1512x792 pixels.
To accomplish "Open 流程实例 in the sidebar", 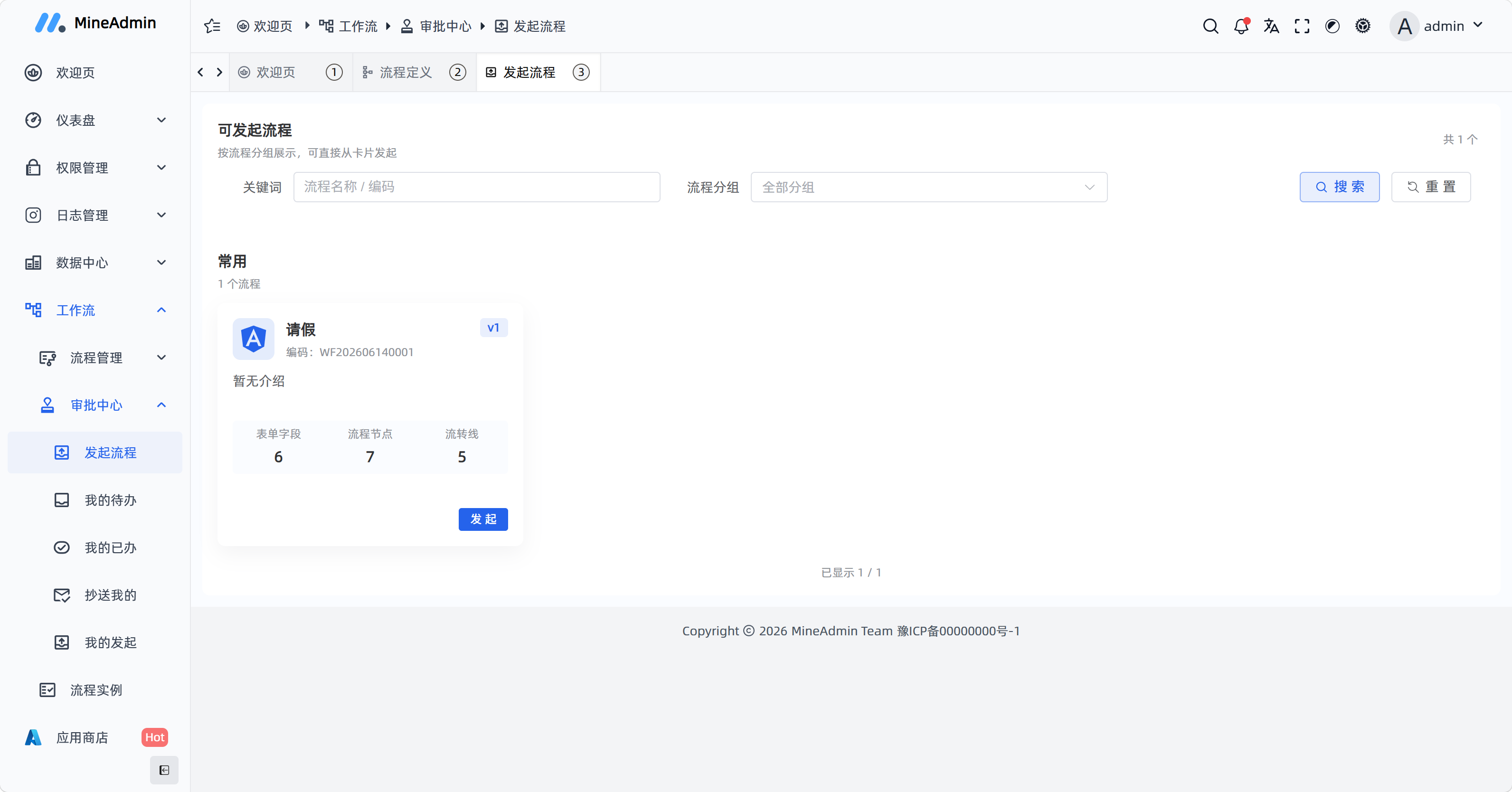I will click(95, 690).
